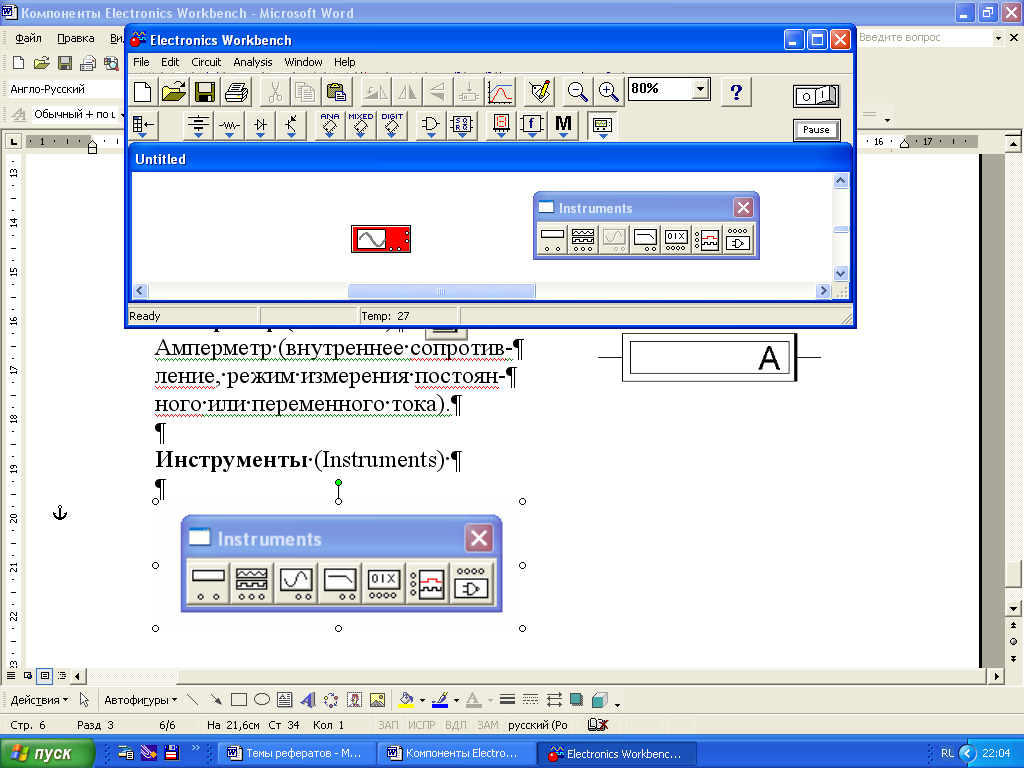Viewport: 1024px width, 768px height.
Task: Flip the simulation power switch
Action: (x=816, y=96)
